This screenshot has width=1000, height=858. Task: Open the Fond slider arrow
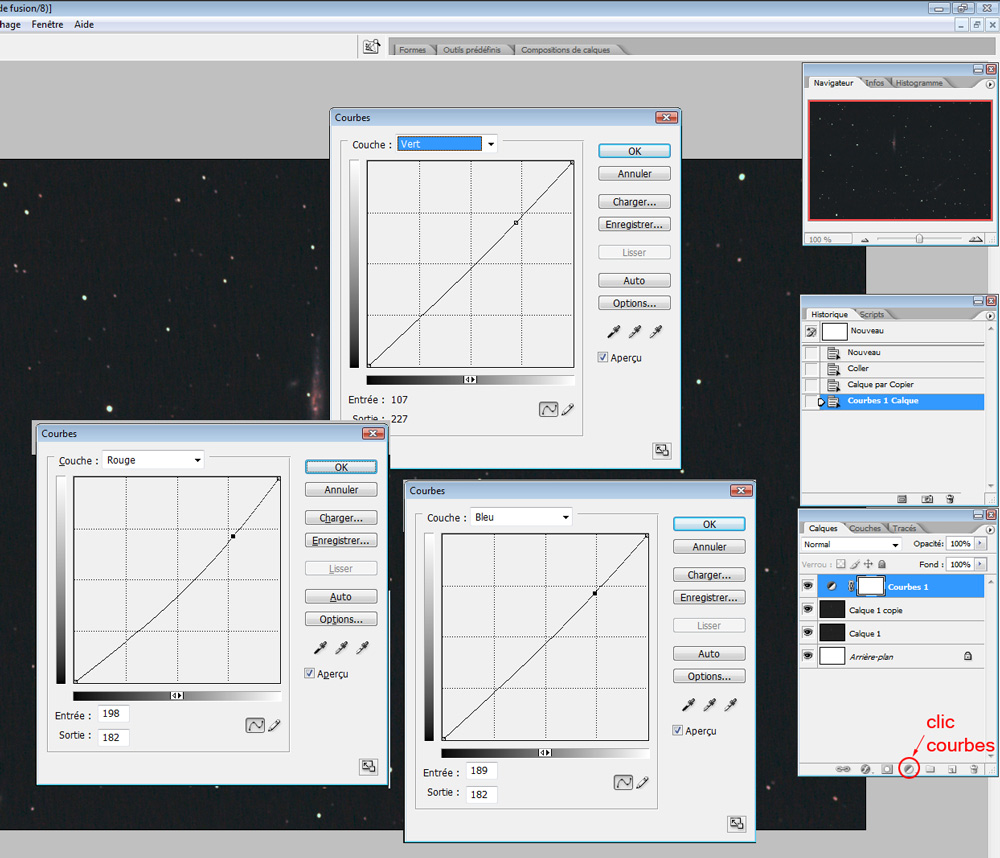pyautogui.click(x=980, y=565)
